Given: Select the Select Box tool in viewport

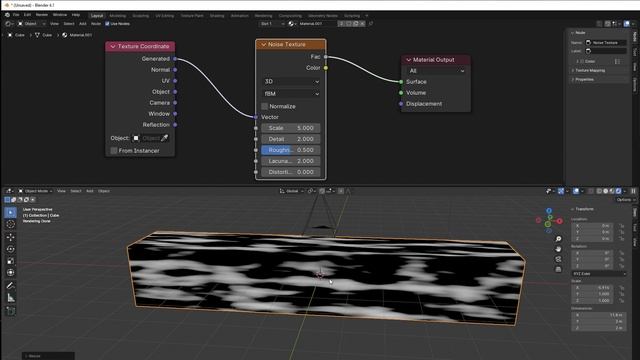Looking at the screenshot, I should pos(11,212).
